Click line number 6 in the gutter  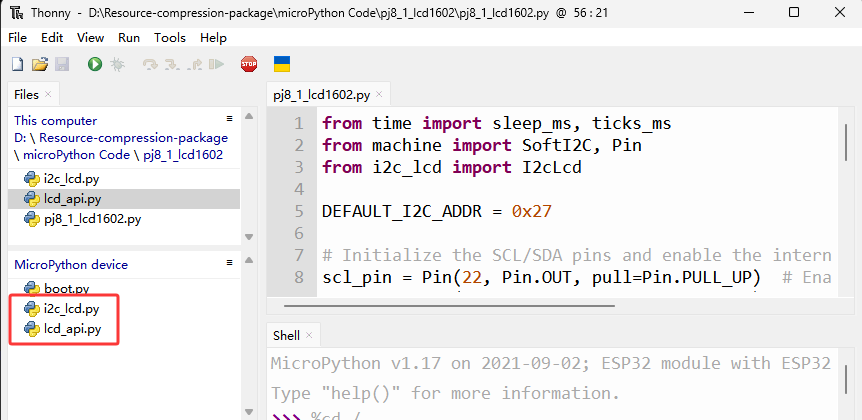pos(299,233)
